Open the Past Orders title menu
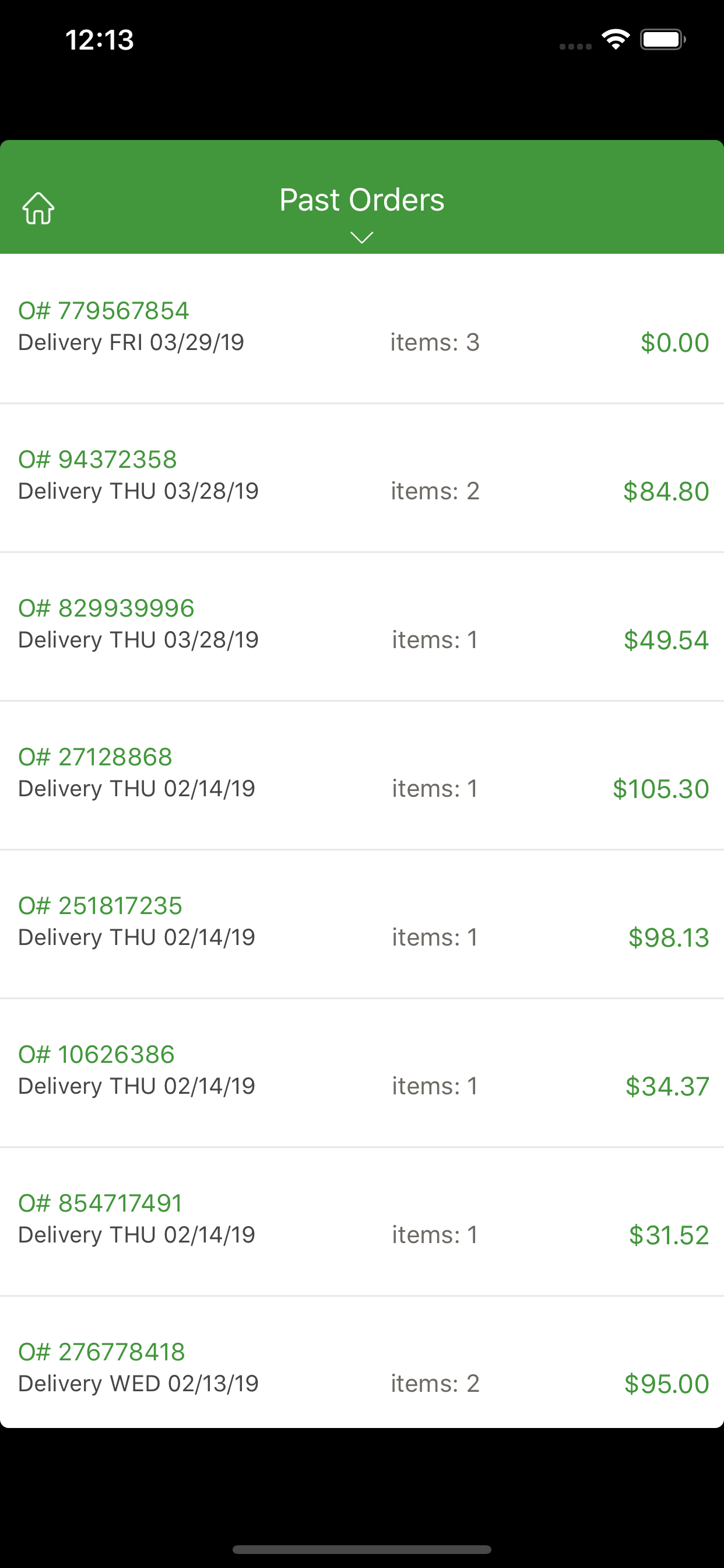 click(362, 199)
